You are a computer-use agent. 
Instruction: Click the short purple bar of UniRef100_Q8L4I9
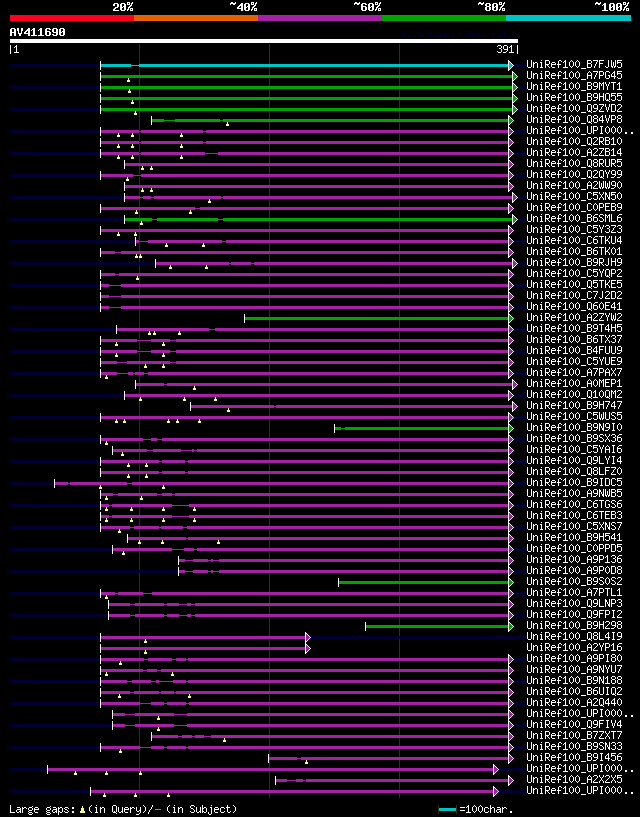[205, 637]
